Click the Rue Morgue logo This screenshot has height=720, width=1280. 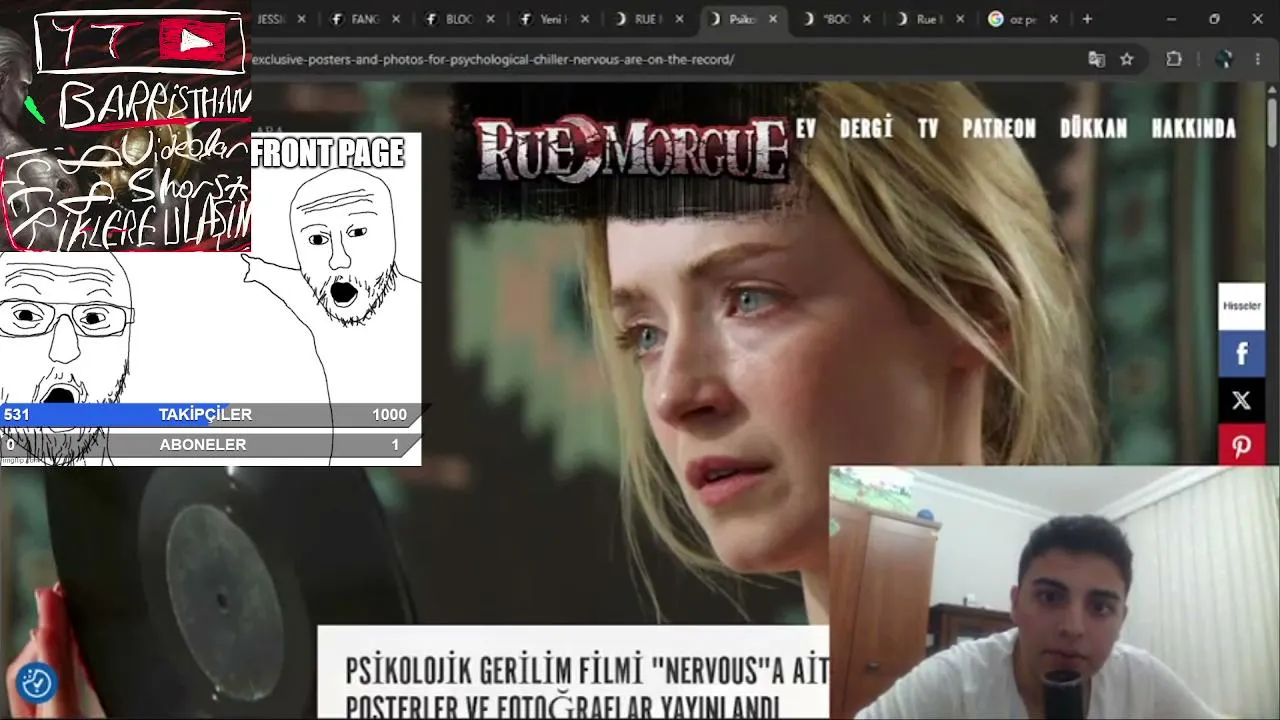[632, 150]
